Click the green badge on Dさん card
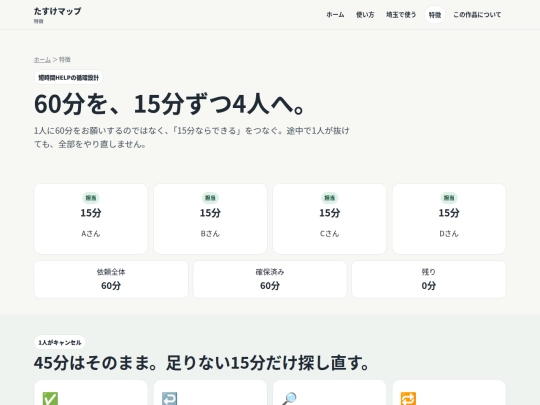 click(x=449, y=198)
